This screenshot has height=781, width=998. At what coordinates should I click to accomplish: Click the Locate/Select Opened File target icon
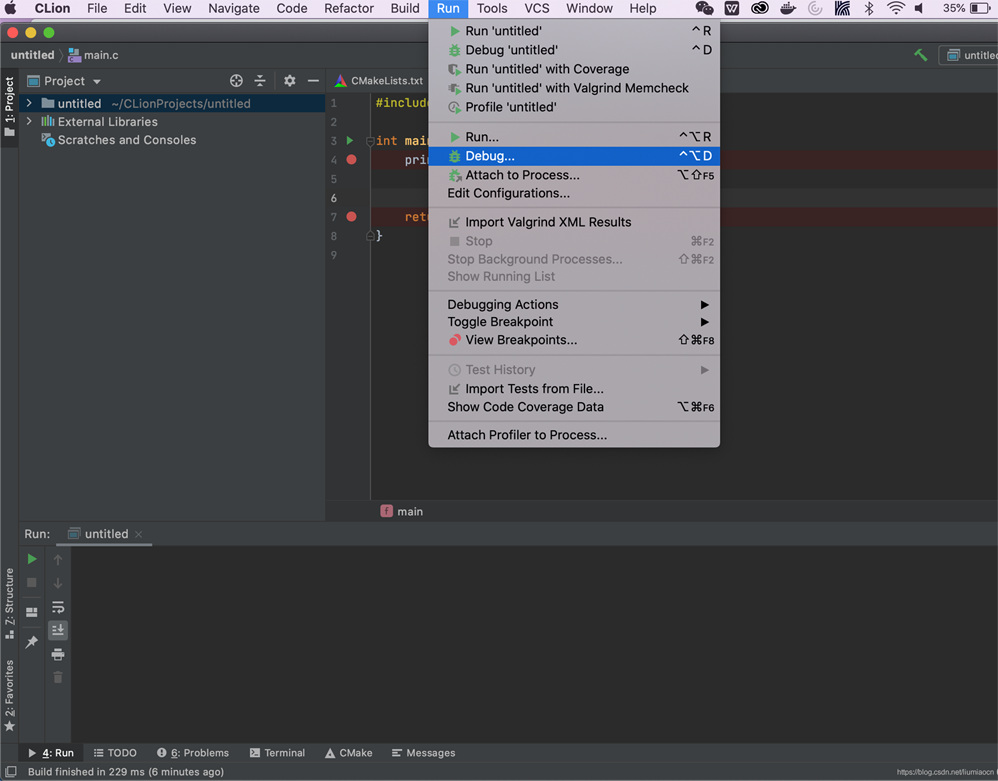236,81
